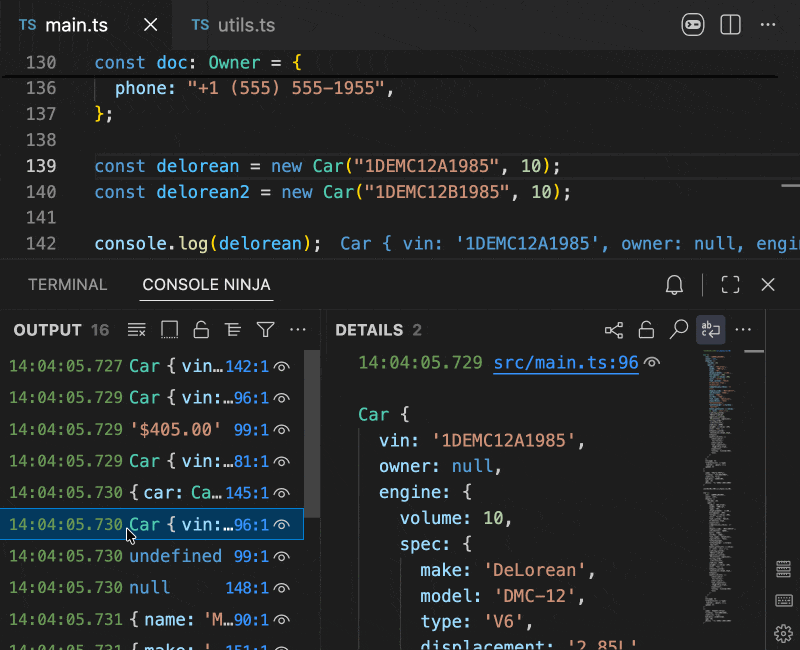Click the group entries icon in Output

(x=233, y=330)
